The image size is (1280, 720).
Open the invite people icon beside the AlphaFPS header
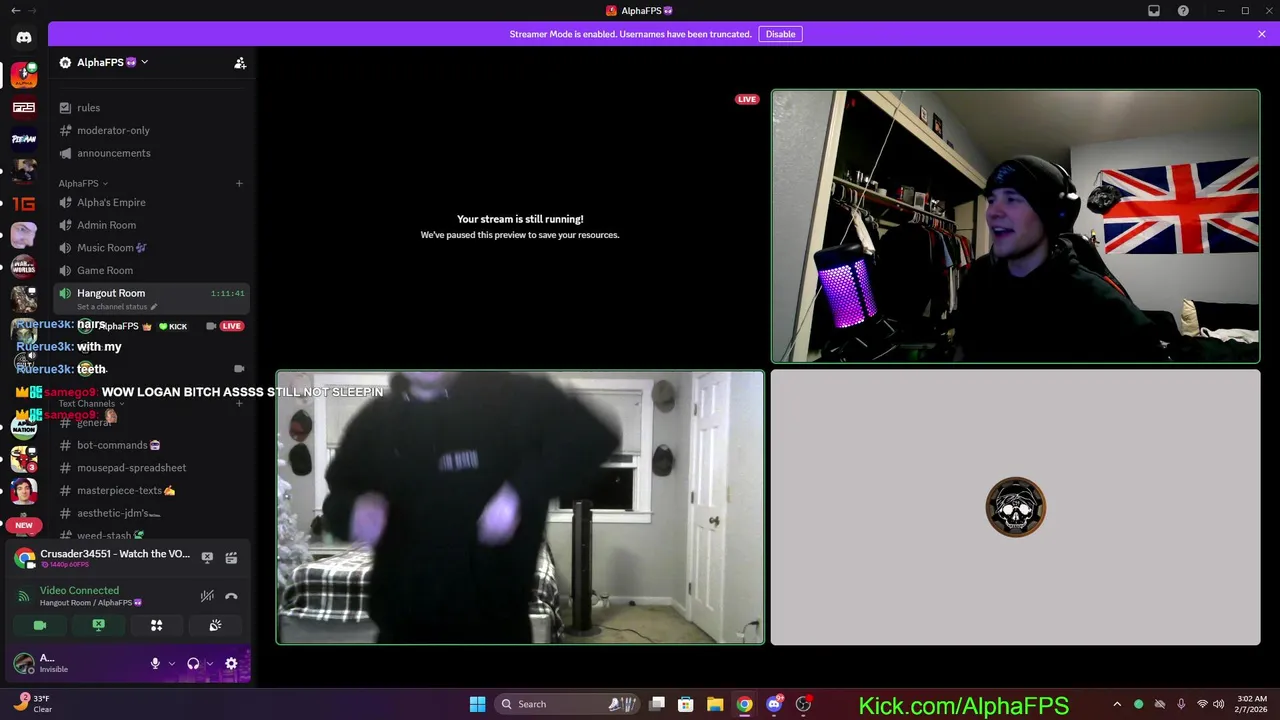pyautogui.click(x=240, y=63)
